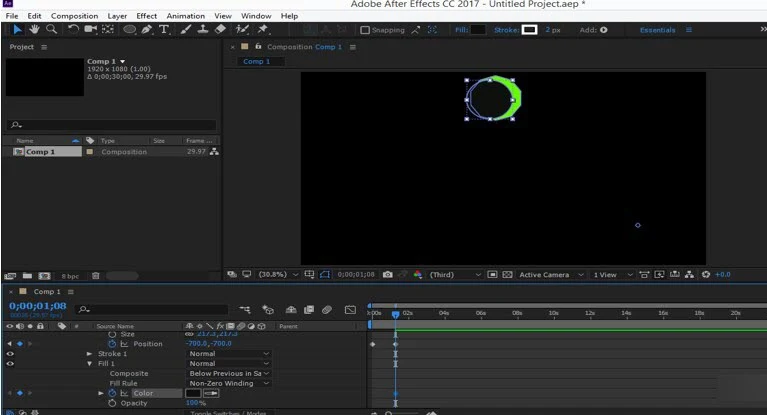Open the Fill 1 Normal blend mode dropdown

point(229,364)
